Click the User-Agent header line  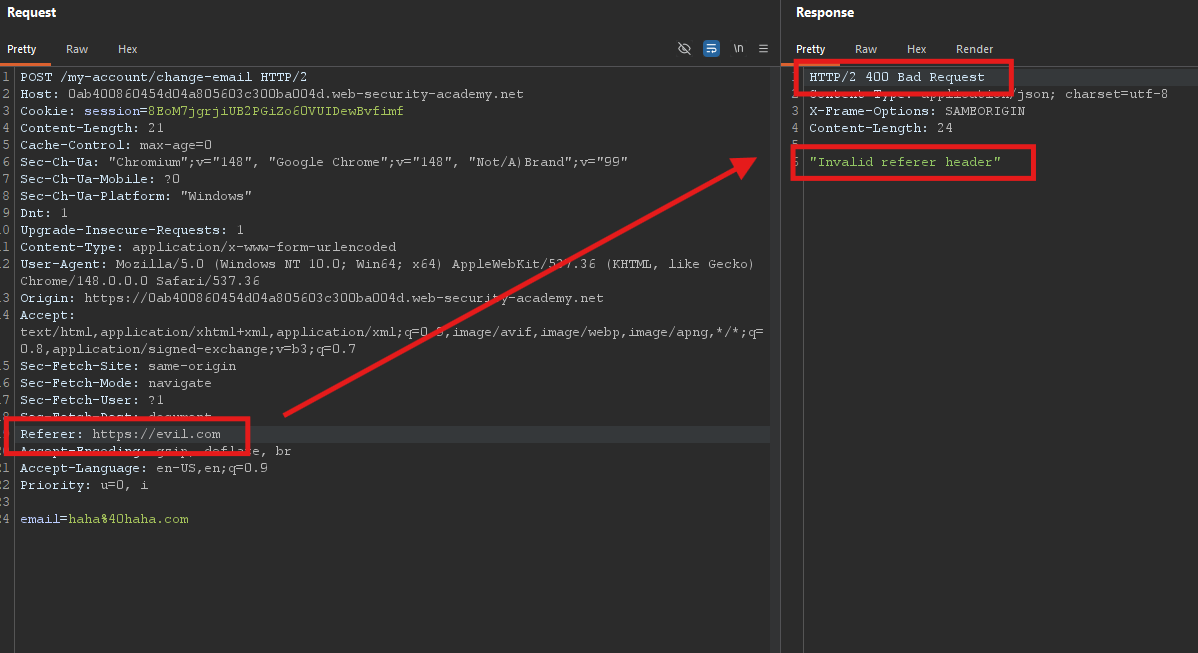tap(387, 264)
